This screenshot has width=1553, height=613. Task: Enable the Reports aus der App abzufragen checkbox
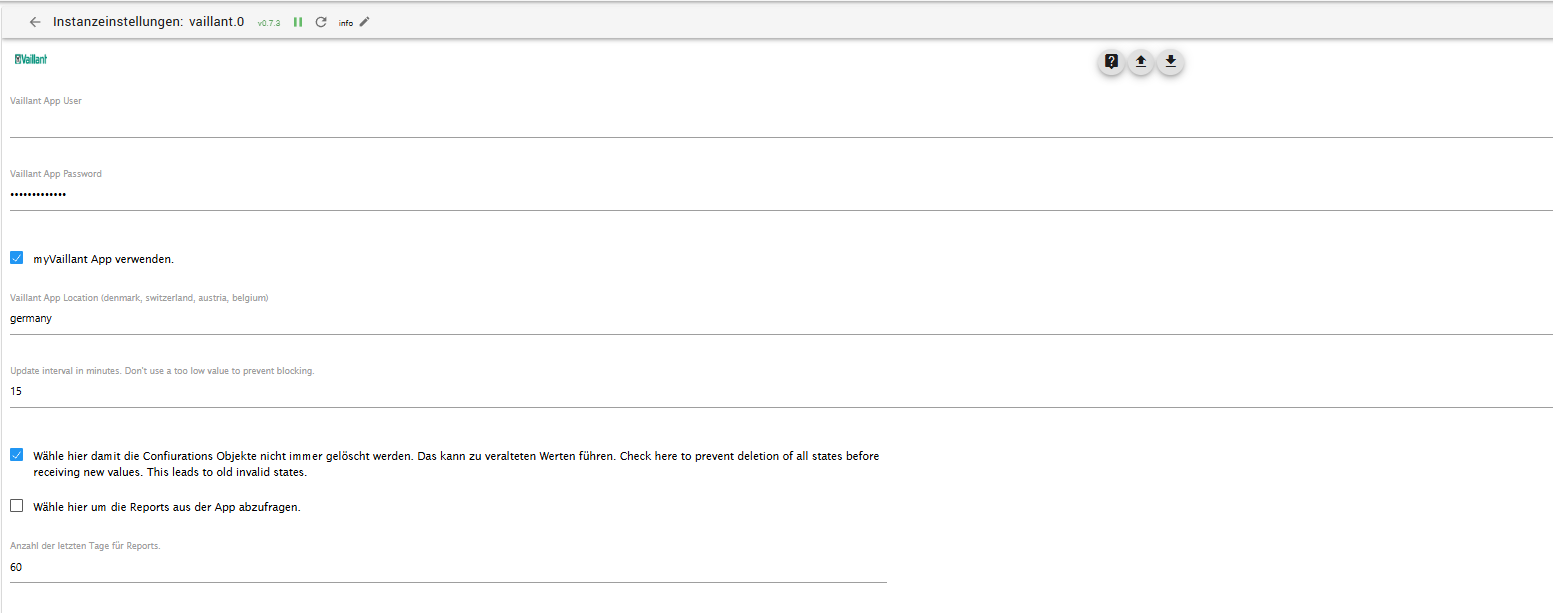(x=17, y=506)
